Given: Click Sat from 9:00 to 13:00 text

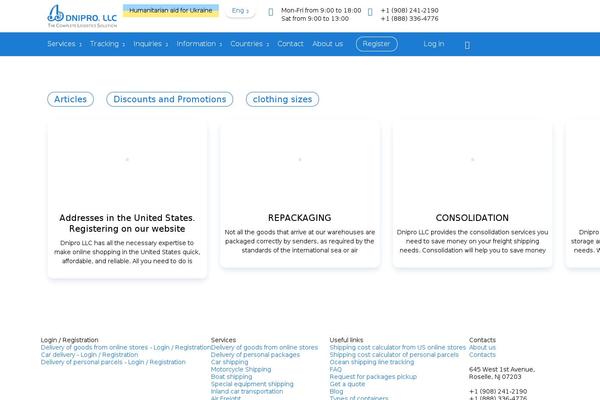Looking at the screenshot, I should 315,19.
